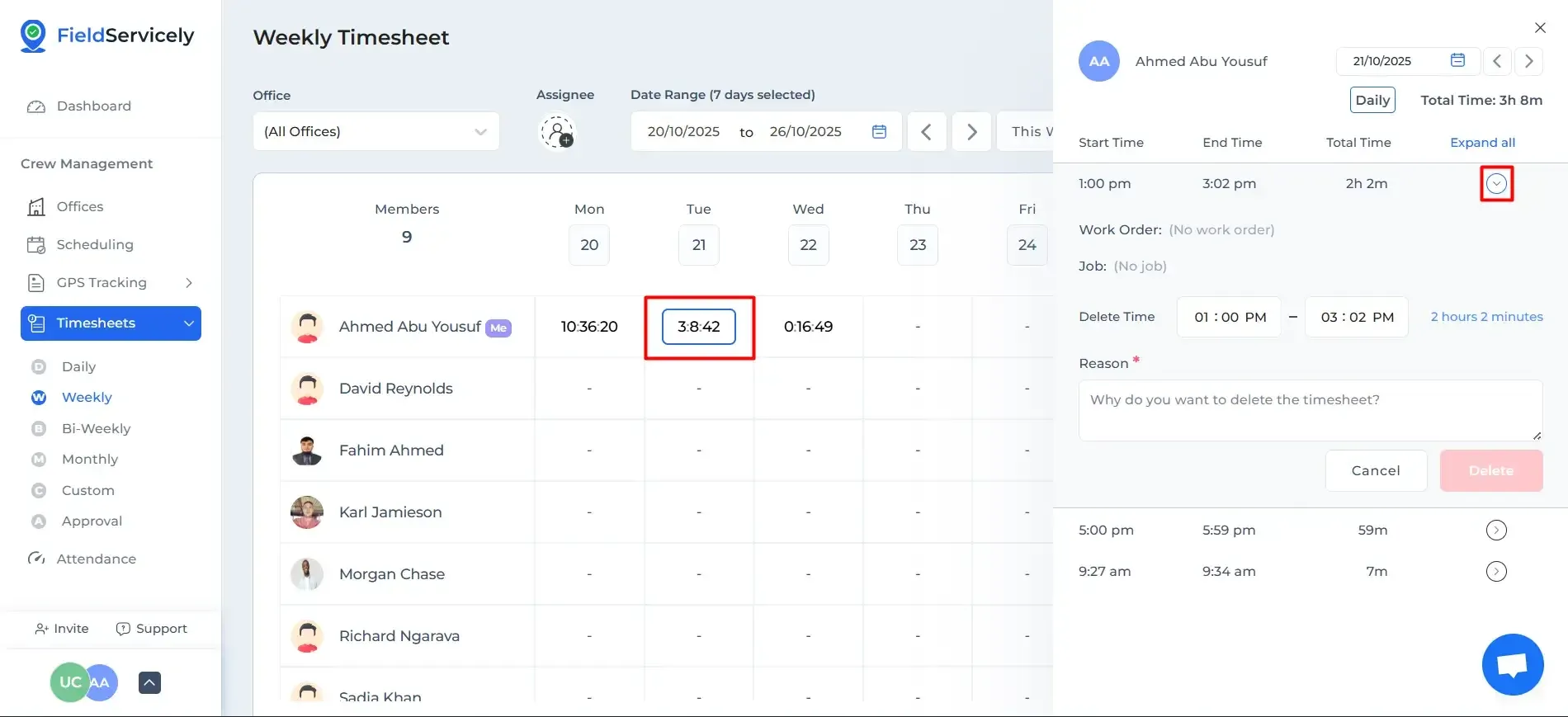Select Wednesday's 0:16:49 timesheet cell

pyautogui.click(x=808, y=327)
